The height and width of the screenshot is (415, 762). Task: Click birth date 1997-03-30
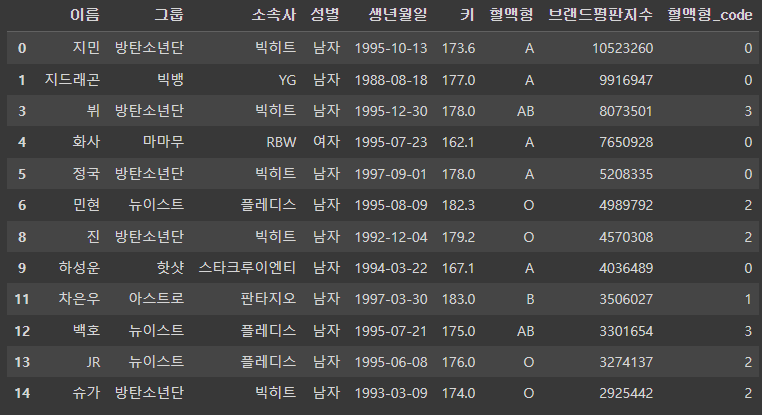point(391,299)
